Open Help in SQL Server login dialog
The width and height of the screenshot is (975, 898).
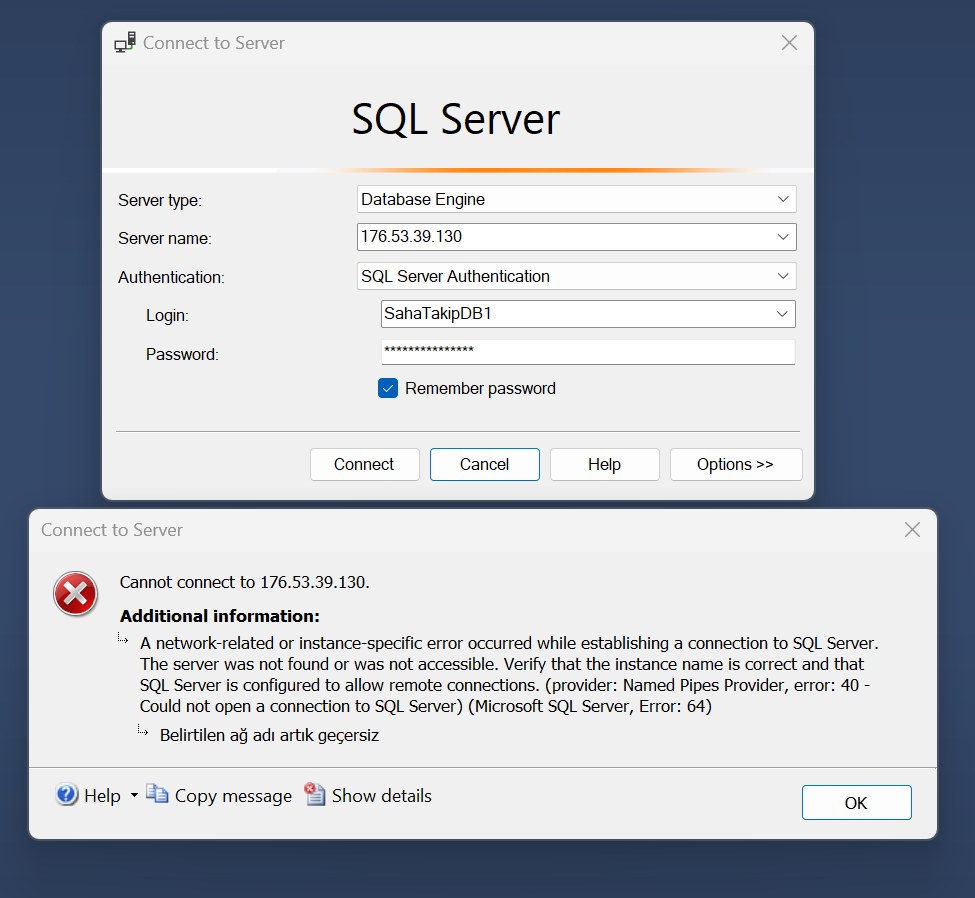(x=604, y=465)
